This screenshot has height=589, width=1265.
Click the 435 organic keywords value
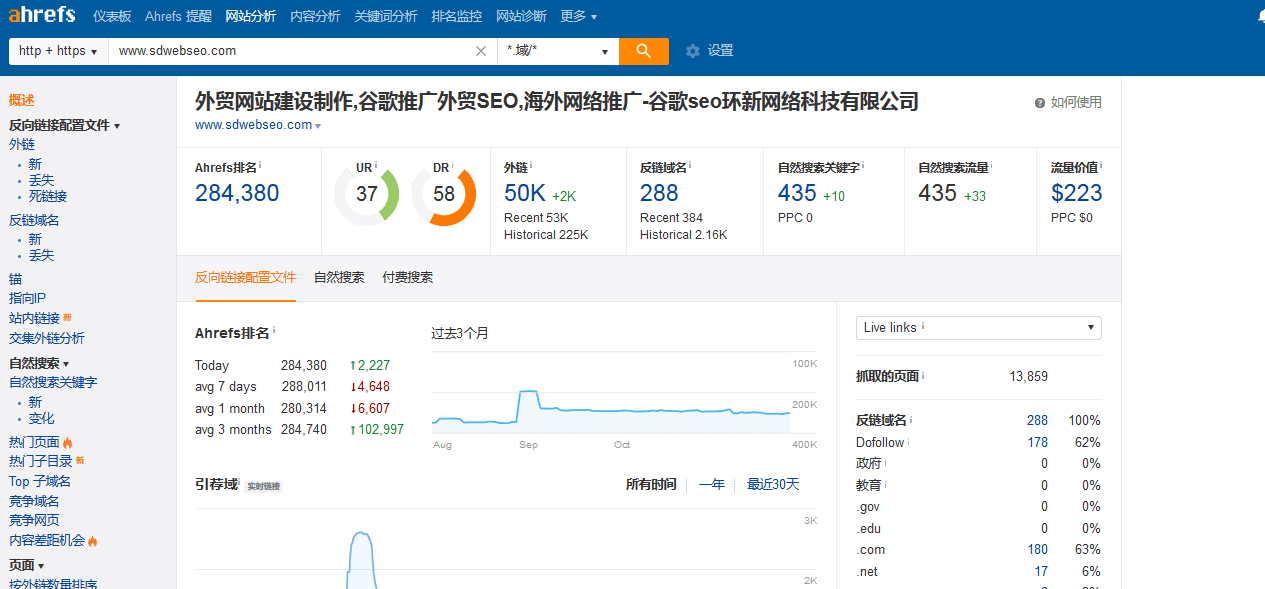[x=797, y=193]
